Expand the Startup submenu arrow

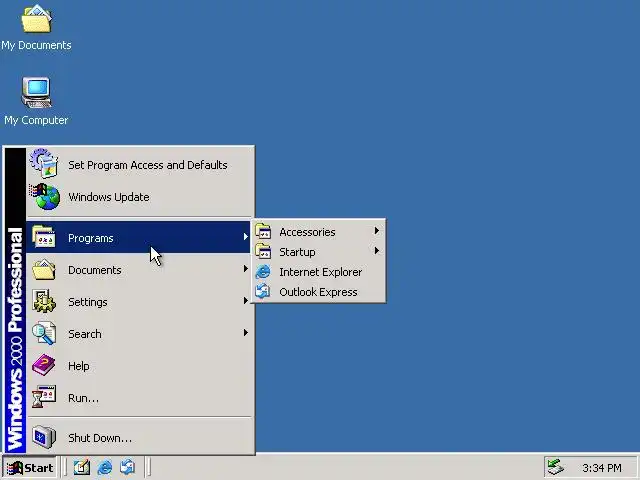[377, 251]
